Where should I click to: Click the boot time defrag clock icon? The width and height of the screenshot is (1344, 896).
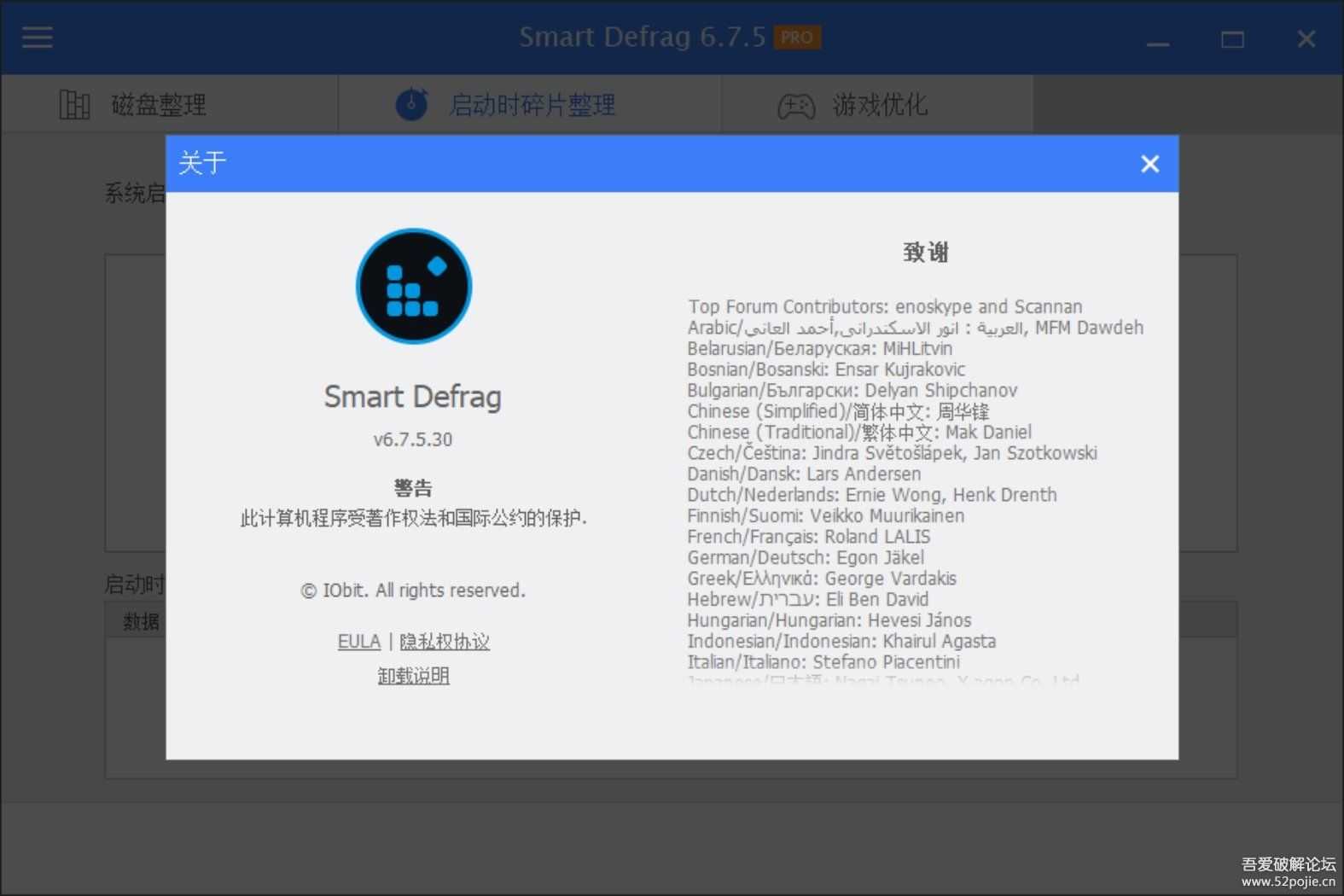tap(411, 104)
